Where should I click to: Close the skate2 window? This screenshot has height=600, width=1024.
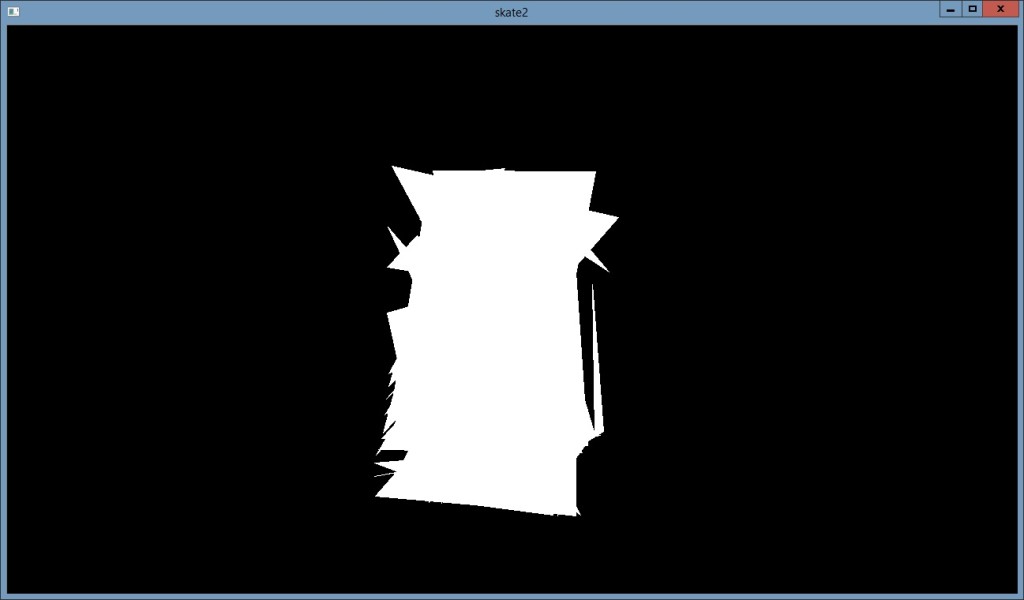(x=1000, y=9)
